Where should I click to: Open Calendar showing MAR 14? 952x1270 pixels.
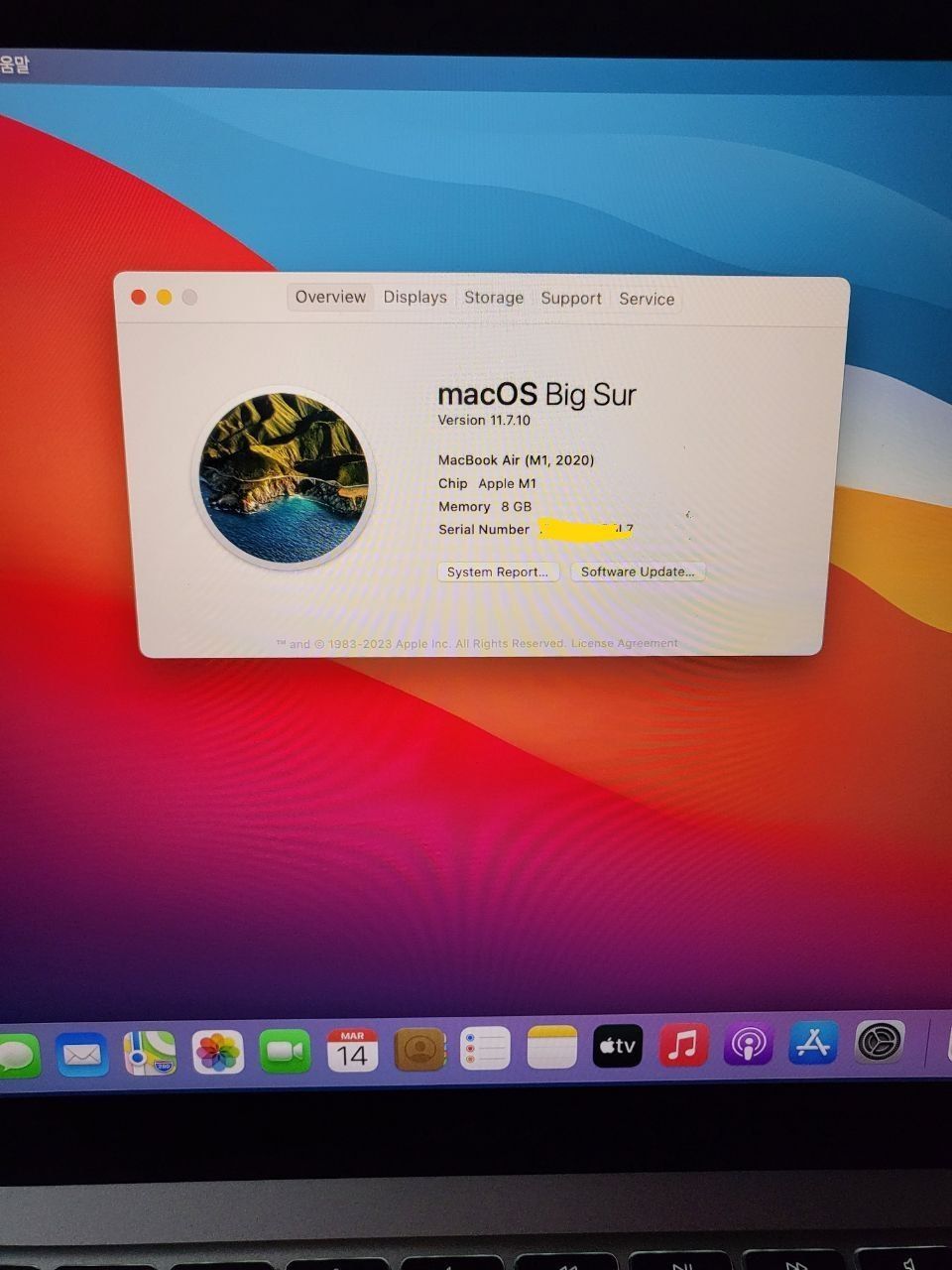click(x=352, y=1050)
